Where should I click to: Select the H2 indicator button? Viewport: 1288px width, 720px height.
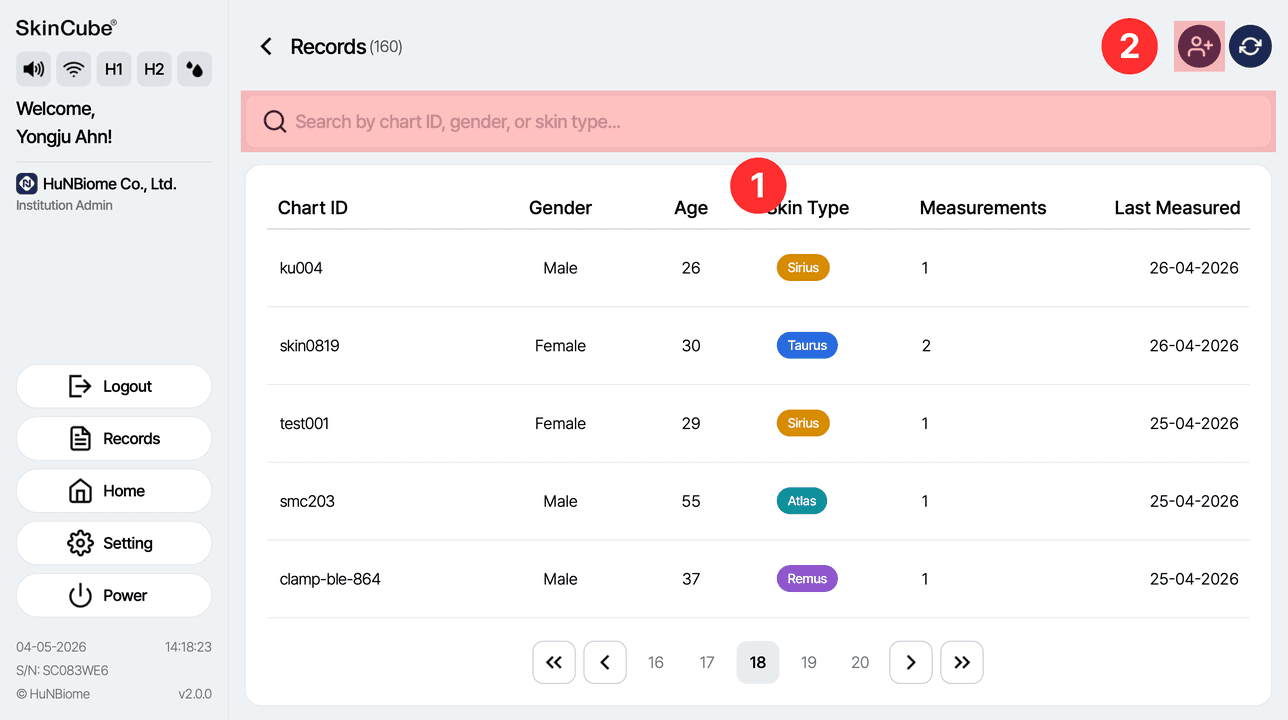pyautogui.click(x=154, y=69)
